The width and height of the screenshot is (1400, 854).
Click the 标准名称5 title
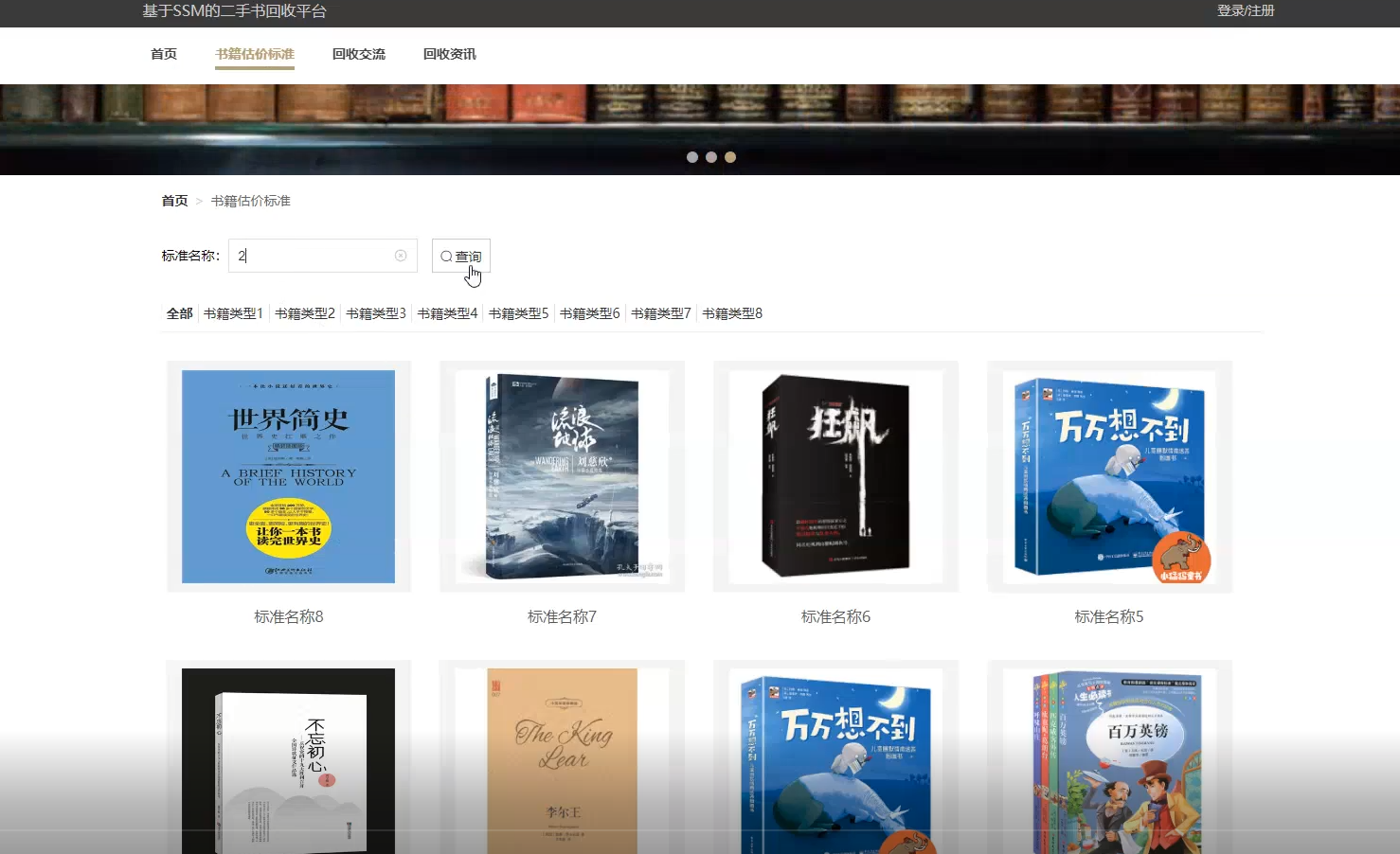[1109, 616]
